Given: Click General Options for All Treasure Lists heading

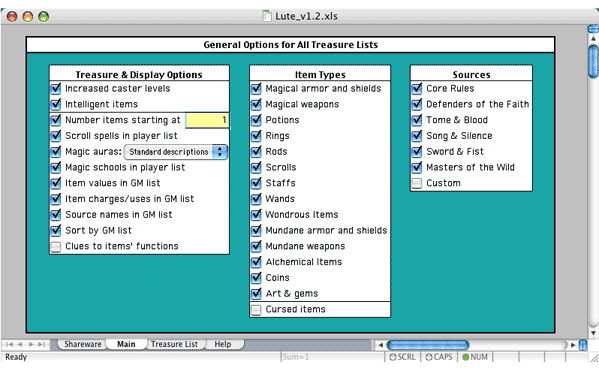Looking at the screenshot, I should pos(290,45).
